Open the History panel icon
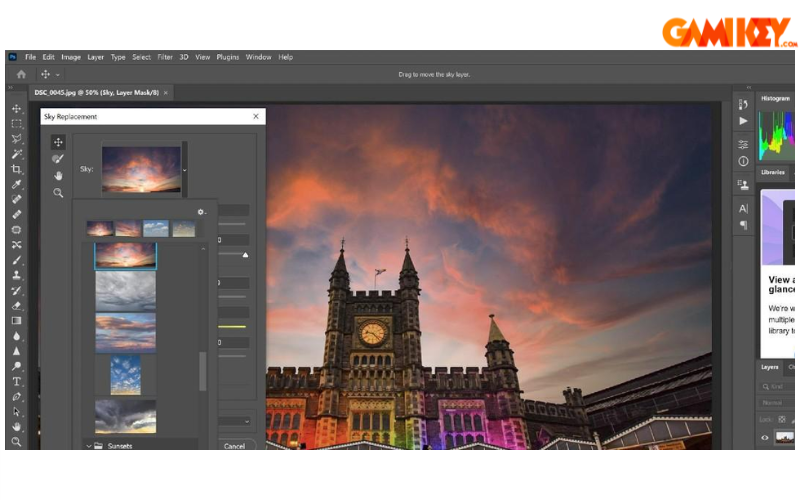 click(x=743, y=105)
